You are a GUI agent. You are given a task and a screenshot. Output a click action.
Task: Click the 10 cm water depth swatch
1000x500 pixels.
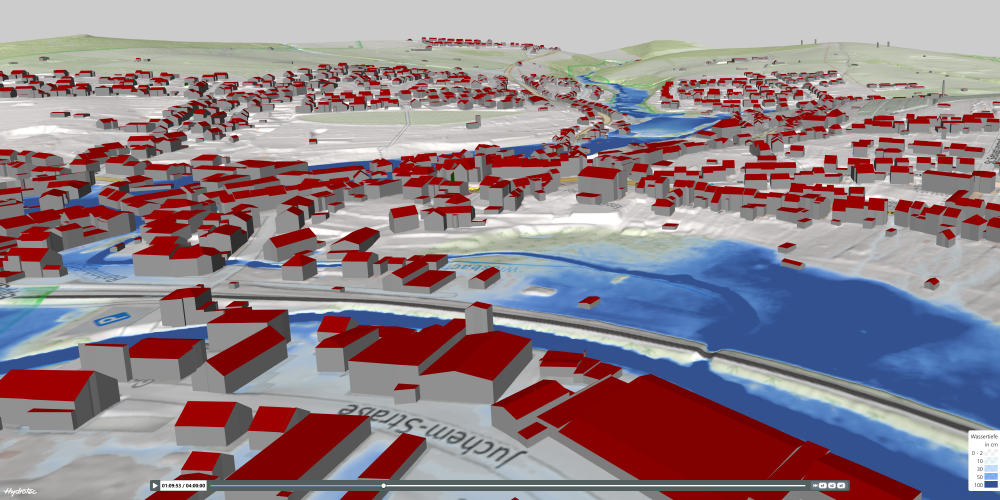coord(991,461)
